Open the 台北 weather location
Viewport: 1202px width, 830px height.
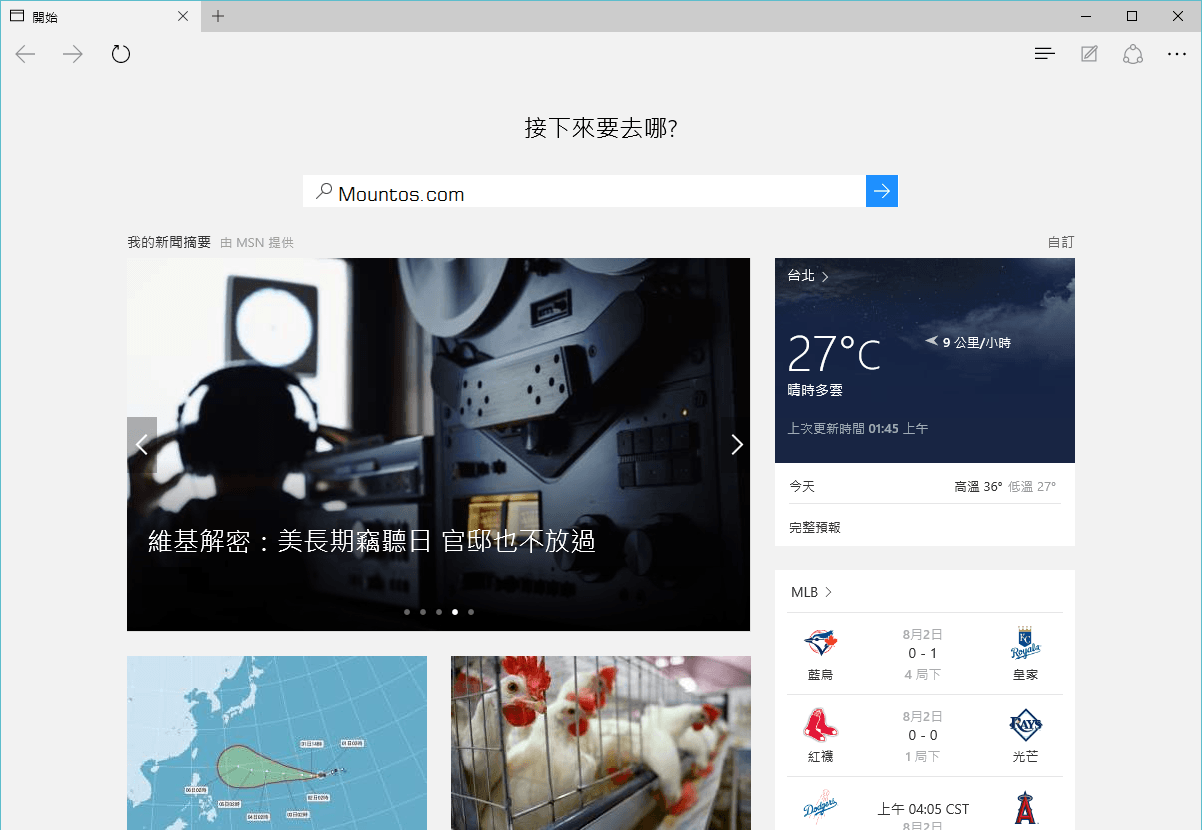[x=808, y=276]
